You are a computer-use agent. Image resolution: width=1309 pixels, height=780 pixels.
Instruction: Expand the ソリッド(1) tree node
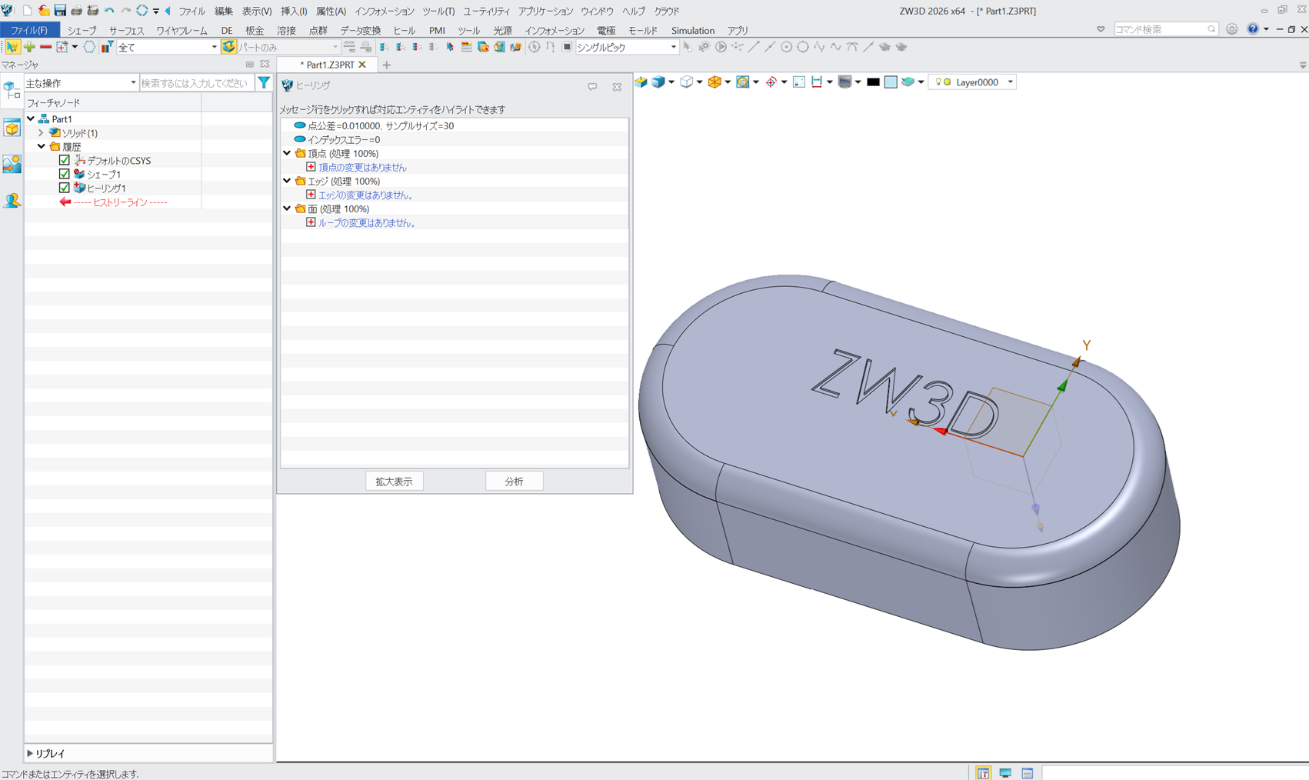[x=41, y=133]
